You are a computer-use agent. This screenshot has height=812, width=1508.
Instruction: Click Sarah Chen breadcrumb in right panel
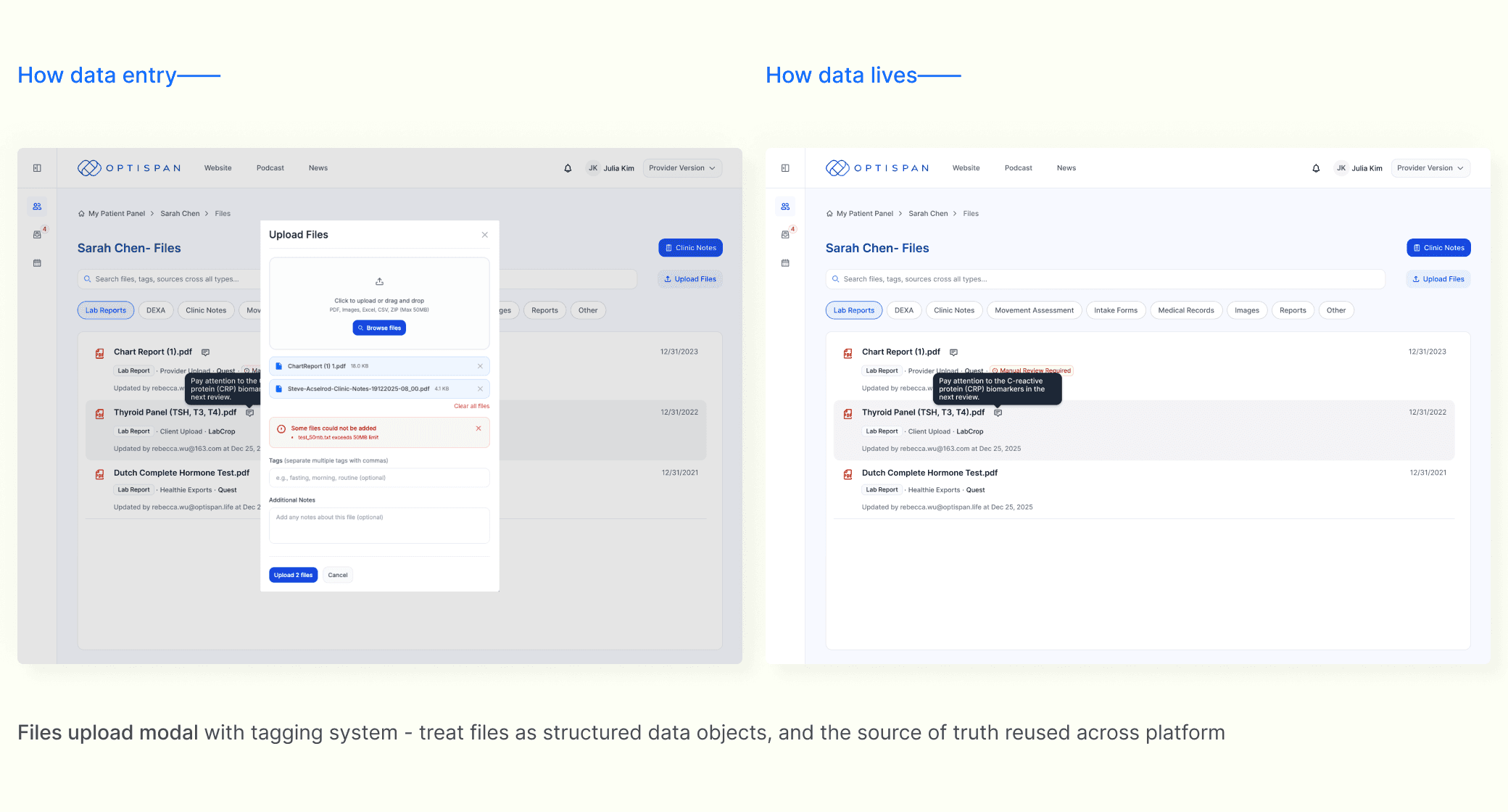[928, 214]
